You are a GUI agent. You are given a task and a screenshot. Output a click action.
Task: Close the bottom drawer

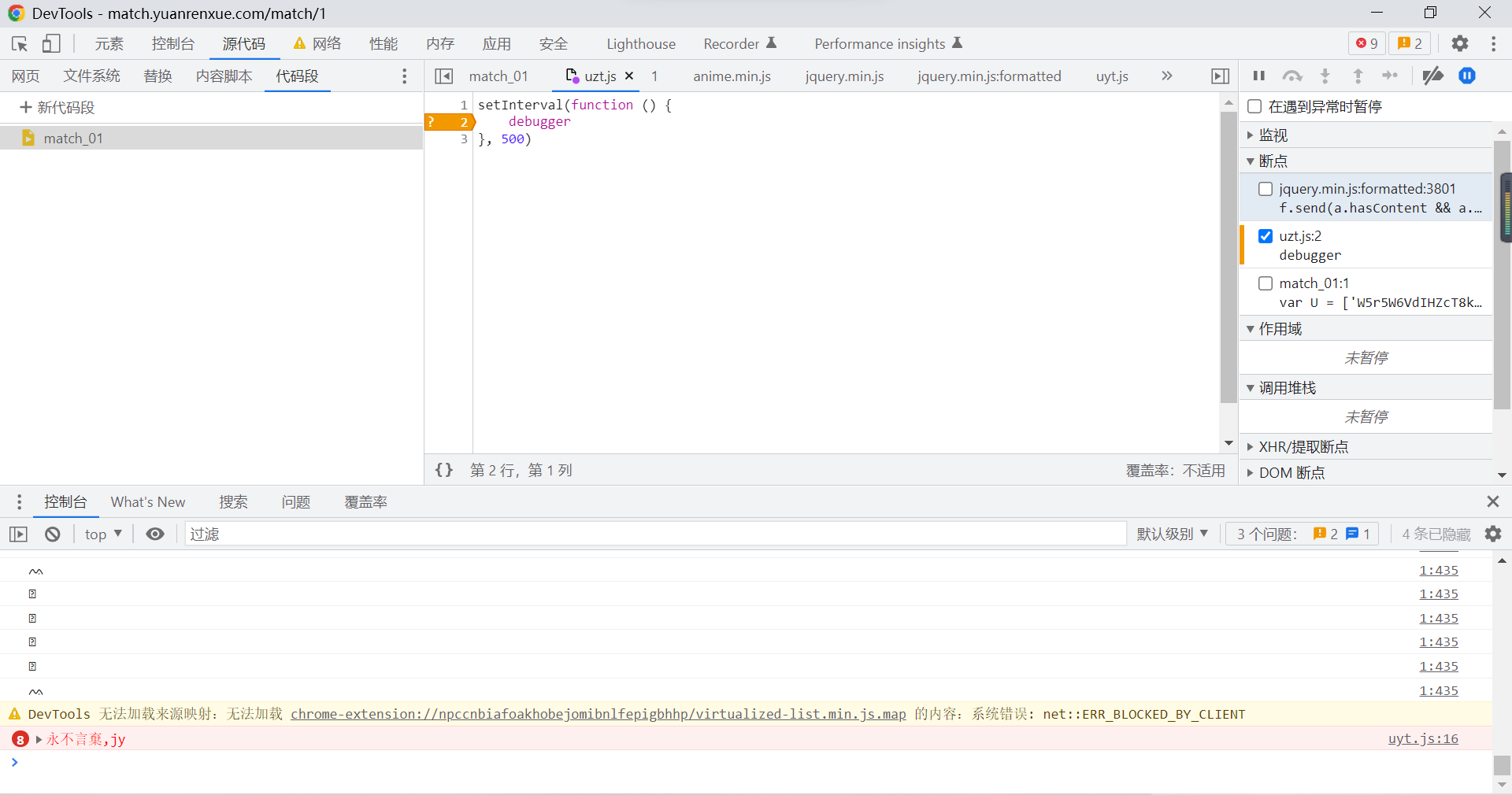click(1492, 501)
